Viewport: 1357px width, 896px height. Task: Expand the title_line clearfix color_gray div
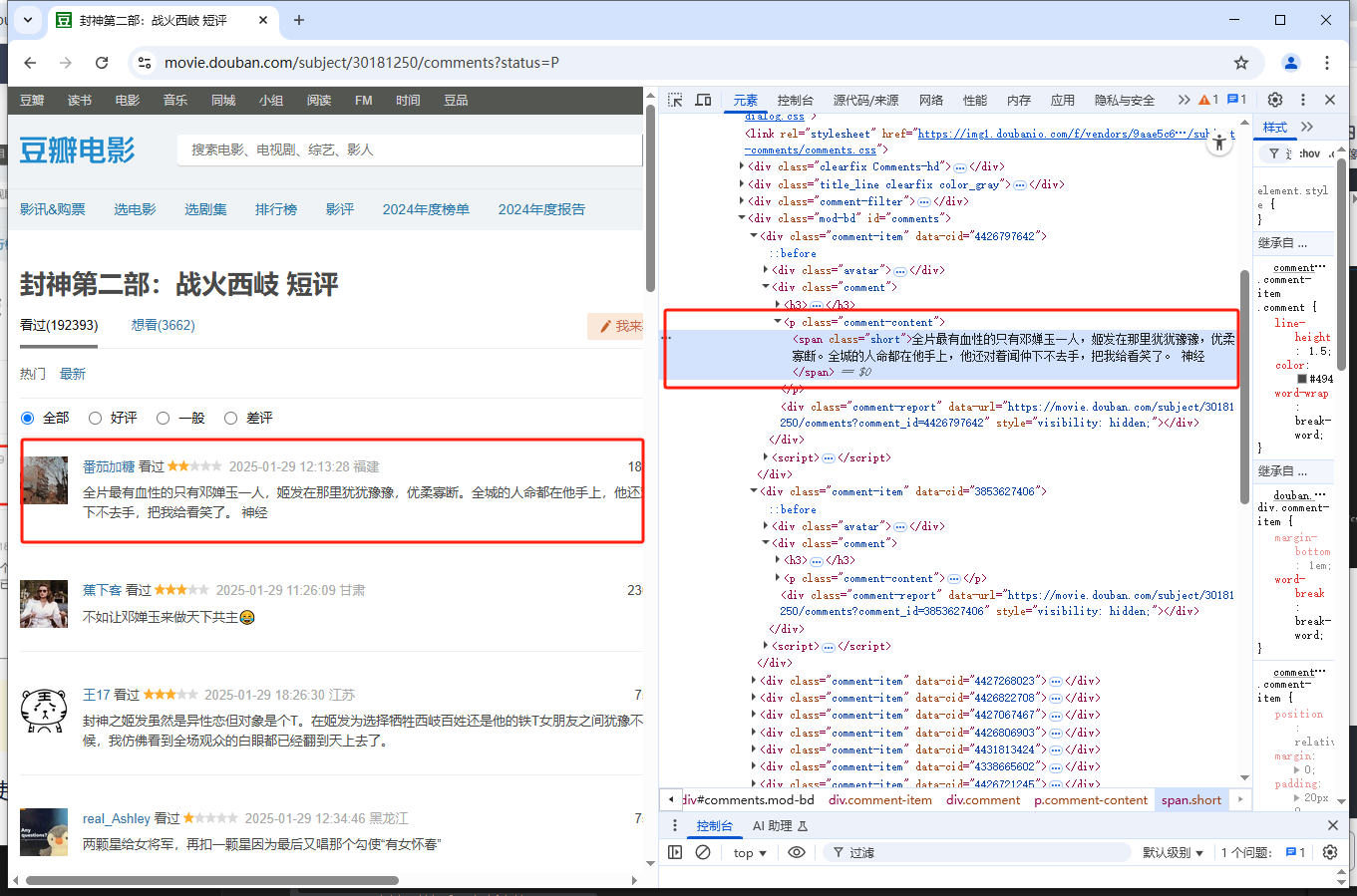point(742,184)
